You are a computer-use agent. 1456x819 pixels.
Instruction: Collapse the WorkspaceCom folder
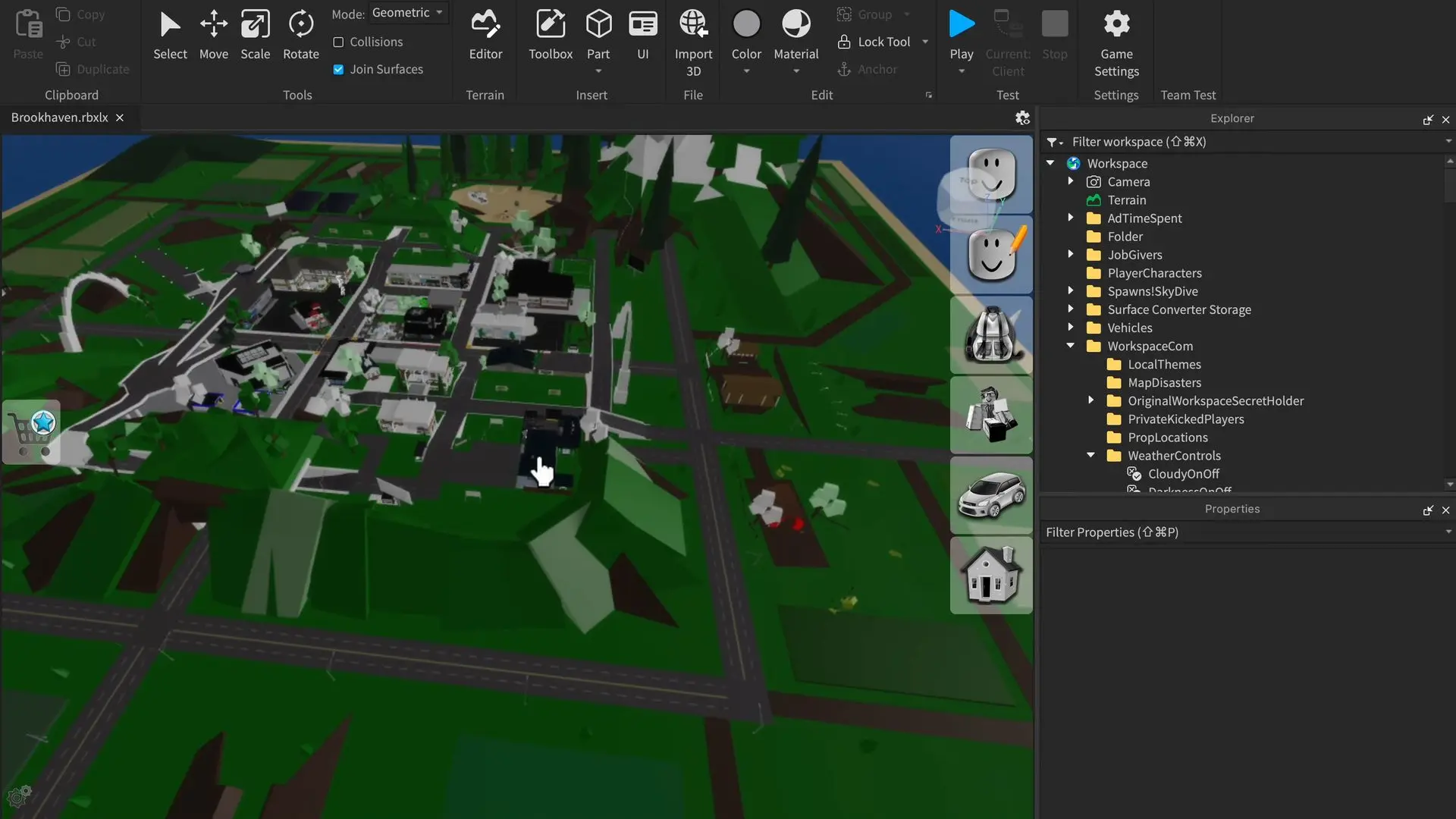pyautogui.click(x=1071, y=346)
